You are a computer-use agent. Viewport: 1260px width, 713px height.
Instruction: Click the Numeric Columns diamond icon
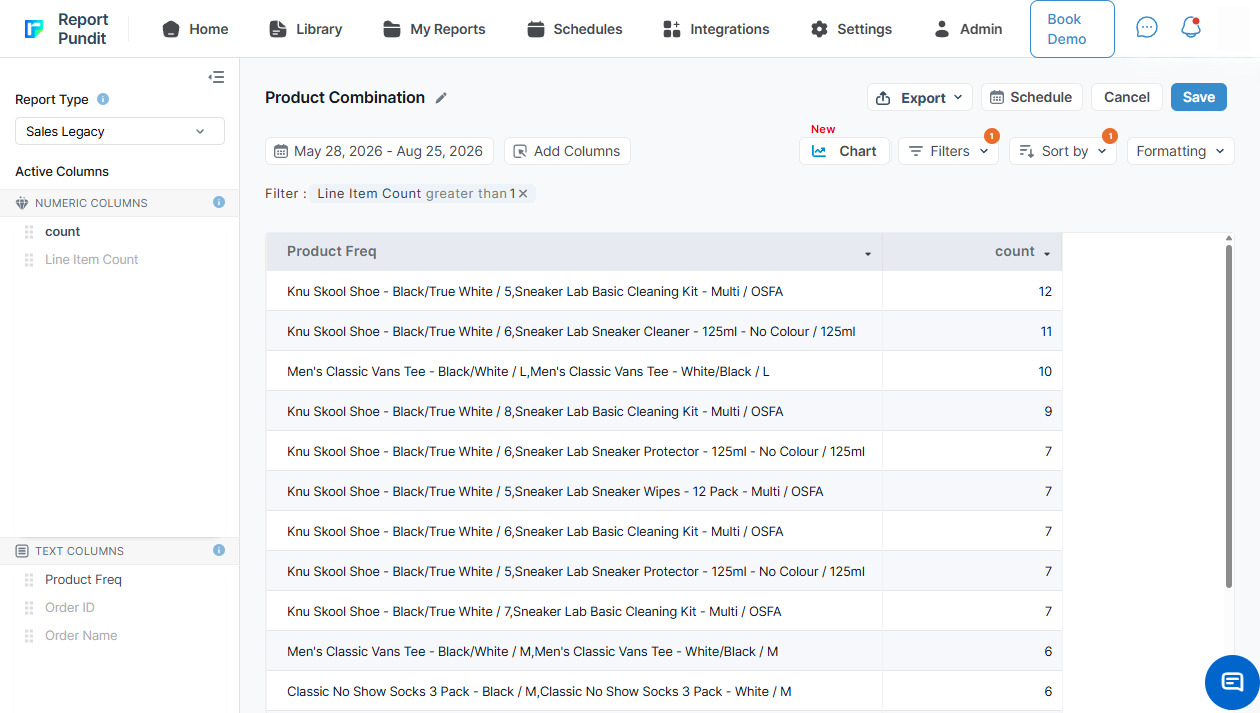click(x=22, y=203)
